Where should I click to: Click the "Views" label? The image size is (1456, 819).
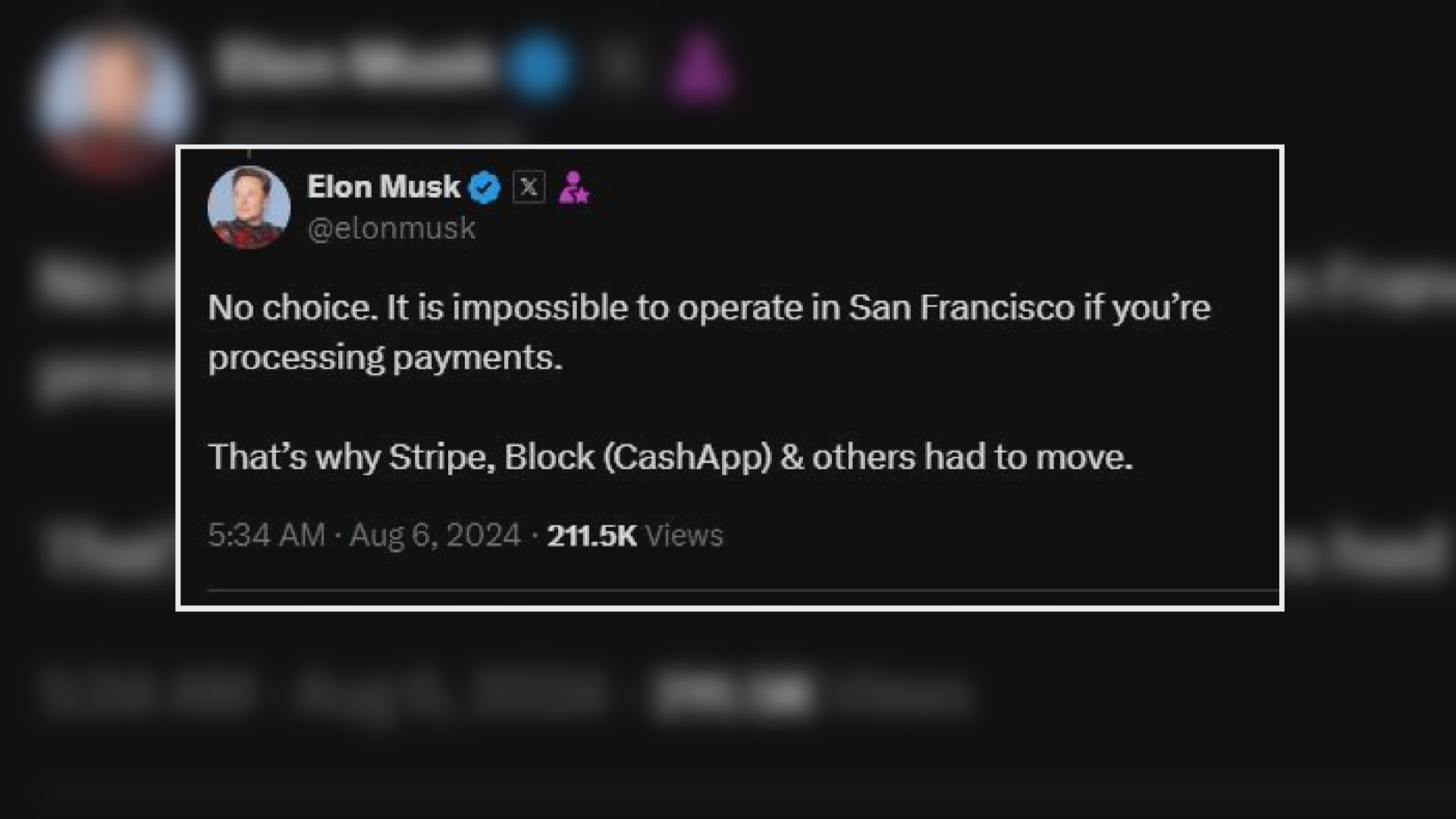click(684, 535)
